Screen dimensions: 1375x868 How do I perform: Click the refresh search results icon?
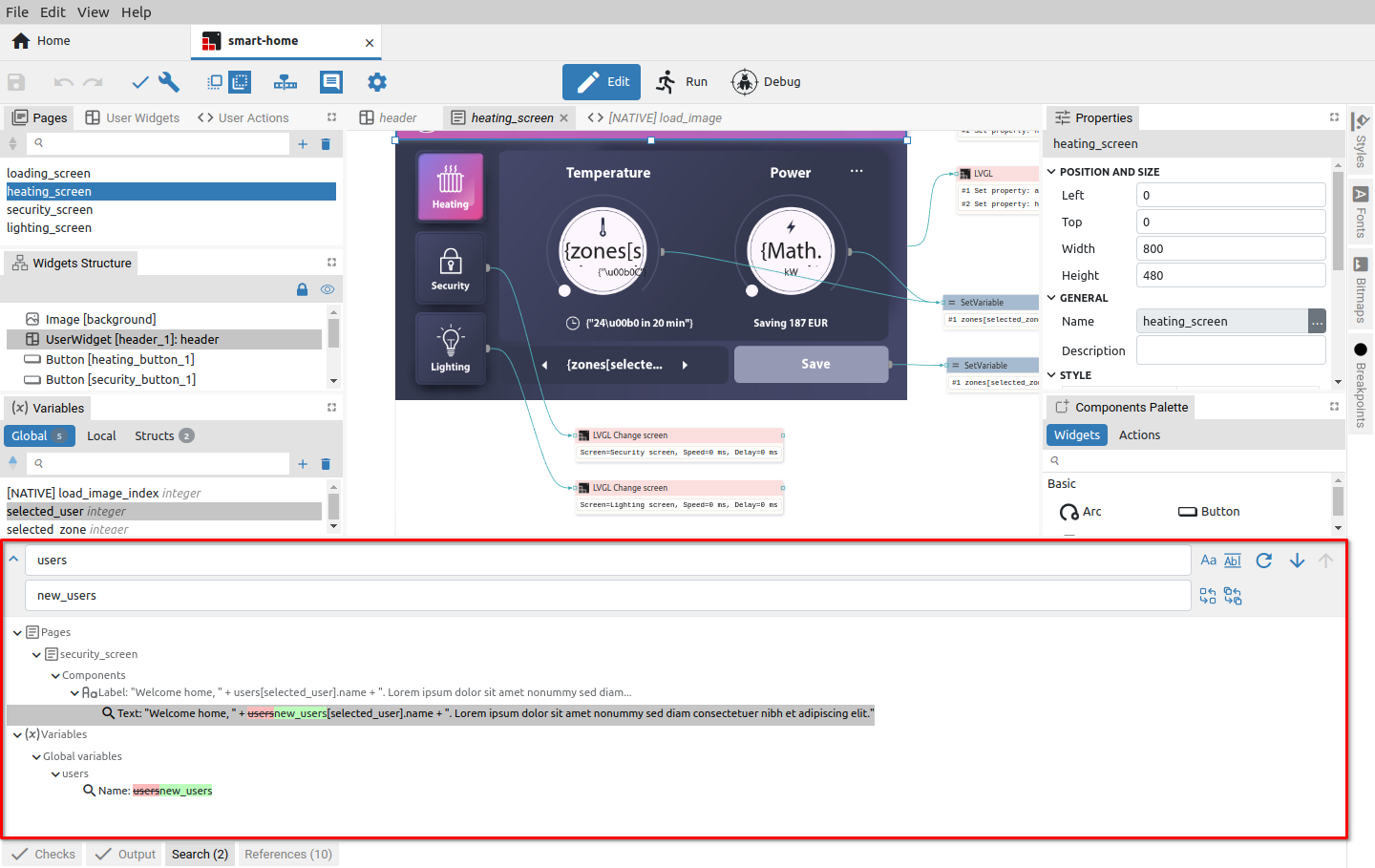[1264, 561]
